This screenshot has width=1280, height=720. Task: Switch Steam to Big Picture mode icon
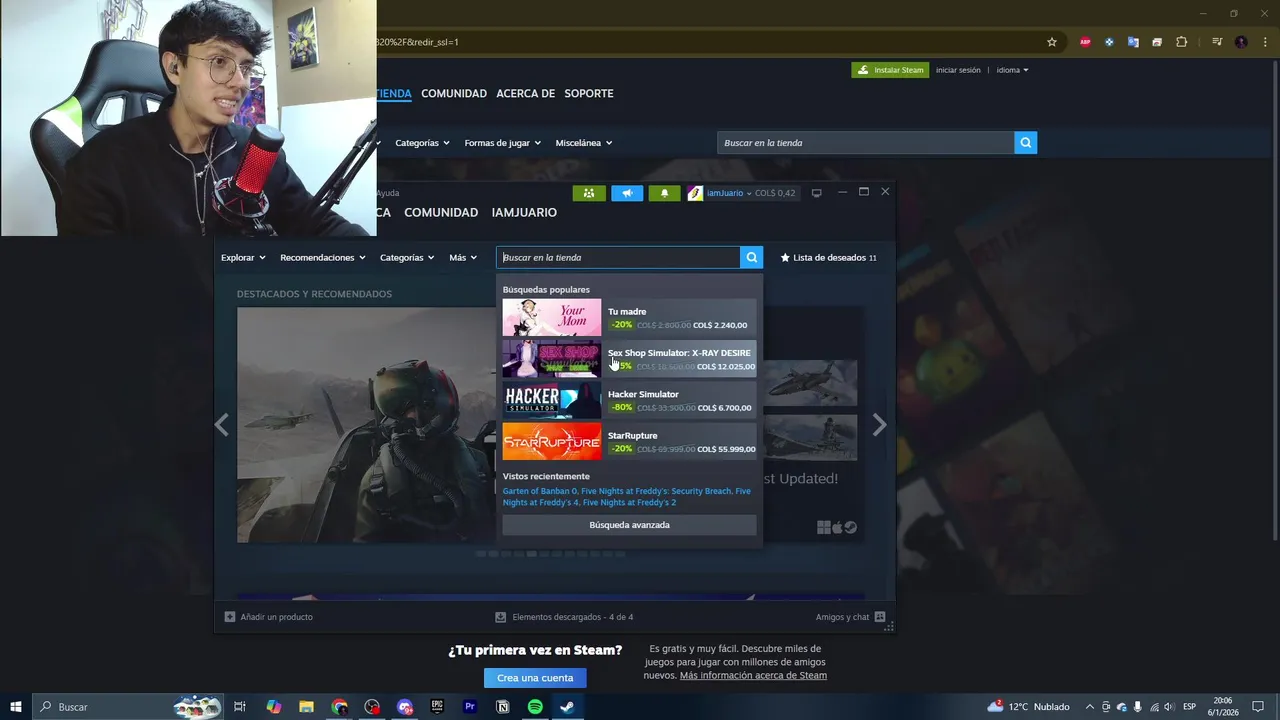point(816,193)
